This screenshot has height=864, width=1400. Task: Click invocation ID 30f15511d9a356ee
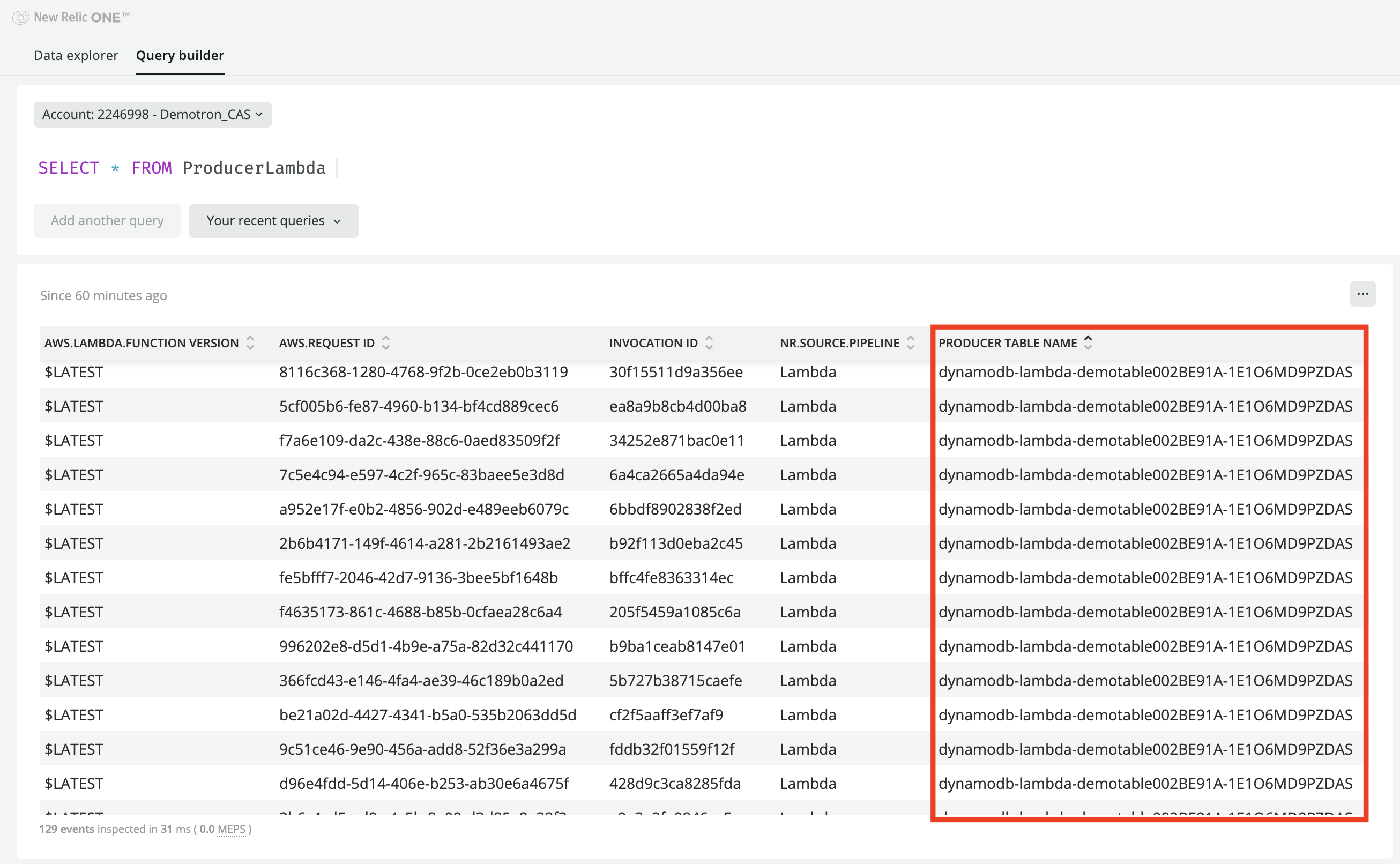click(x=676, y=372)
